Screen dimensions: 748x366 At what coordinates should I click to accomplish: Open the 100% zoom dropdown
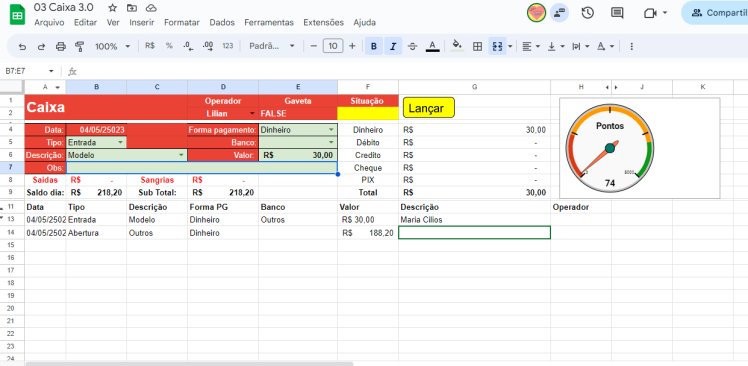click(x=112, y=46)
